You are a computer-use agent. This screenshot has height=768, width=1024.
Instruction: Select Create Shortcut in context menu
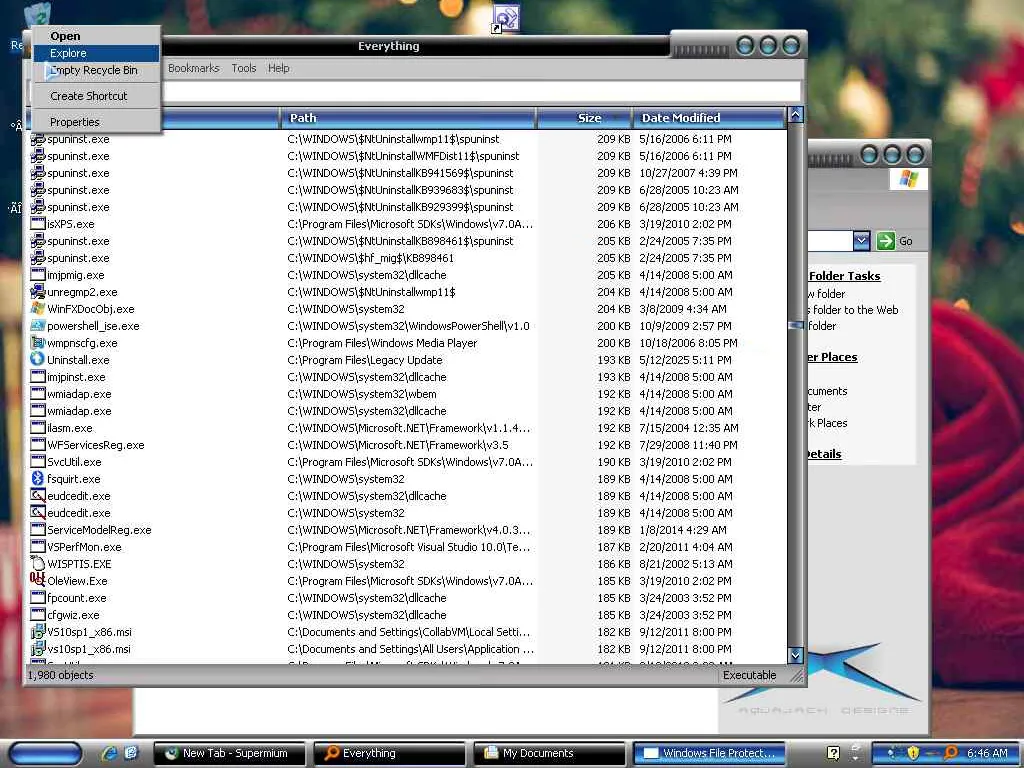coord(96,95)
